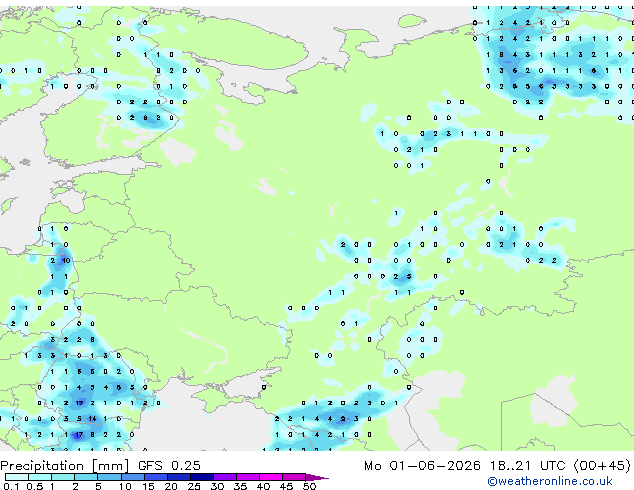This screenshot has width=634, height=490.
Task: Click the '18..21 UTC' time range text
Action: point(527,466)
